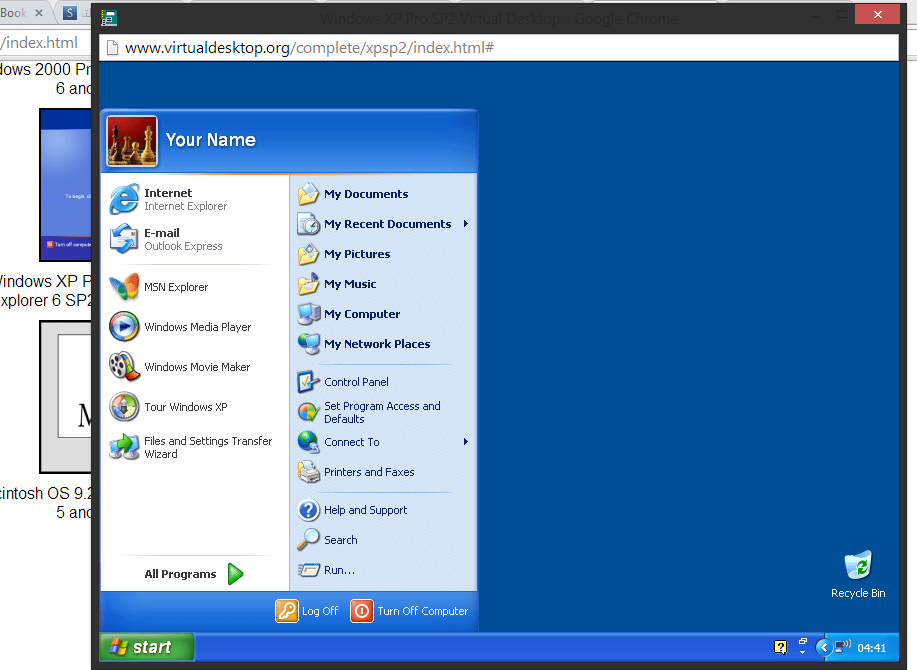Expand All Programs with green arrow
Viewport: 917px width, 670px height.
[235, 574]
